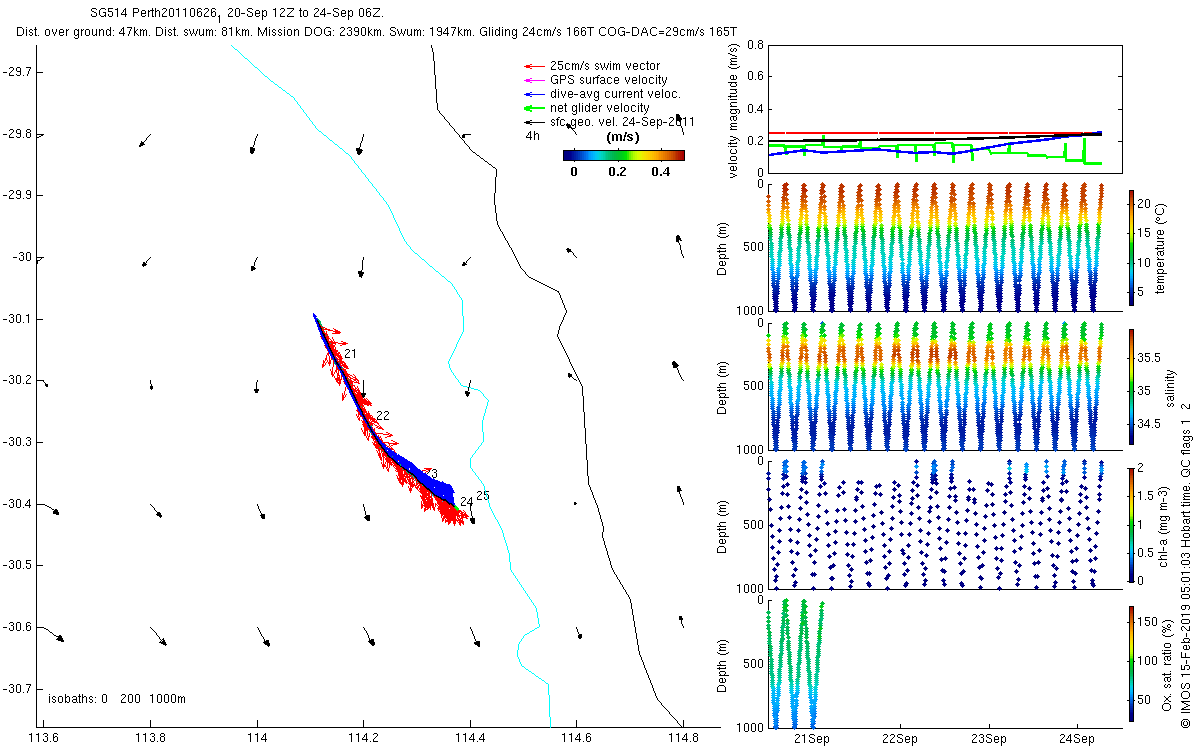Image resolution: width=1200 pixels, height=750 pixels.
Task: Click the velocity (m/s) horizontal colorbar
Action: 624,155
